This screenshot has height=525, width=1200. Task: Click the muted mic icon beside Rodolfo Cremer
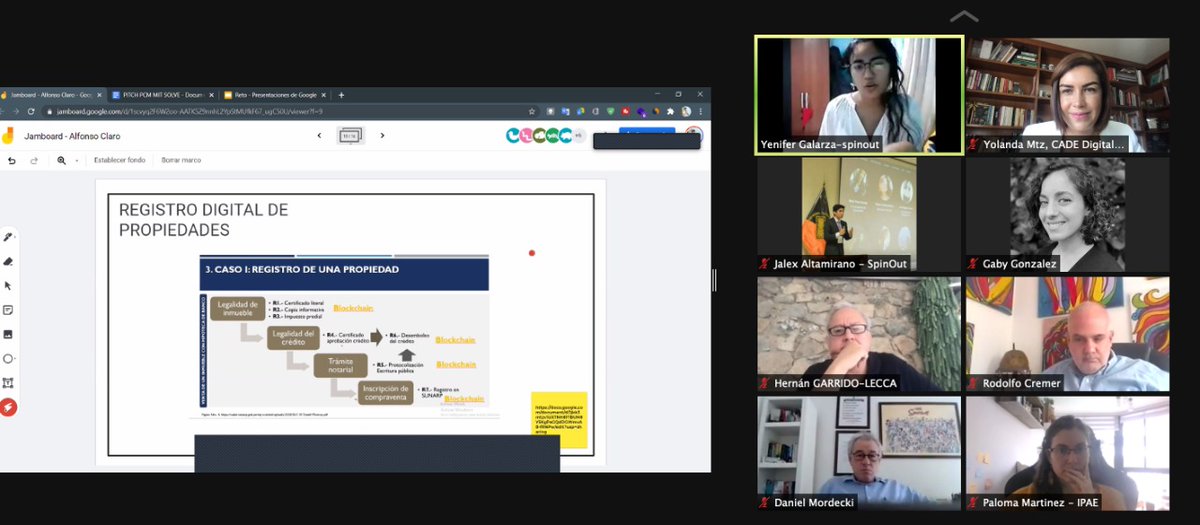(x=973, y=383)
